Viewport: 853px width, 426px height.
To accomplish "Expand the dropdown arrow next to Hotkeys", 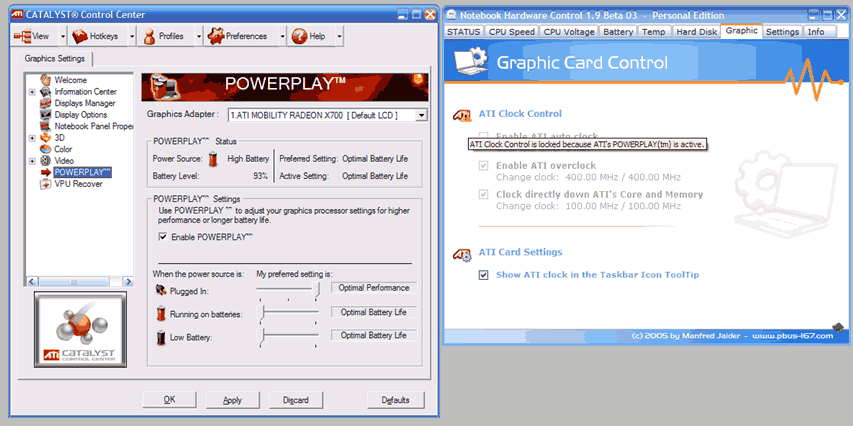I will pos(132,36).
